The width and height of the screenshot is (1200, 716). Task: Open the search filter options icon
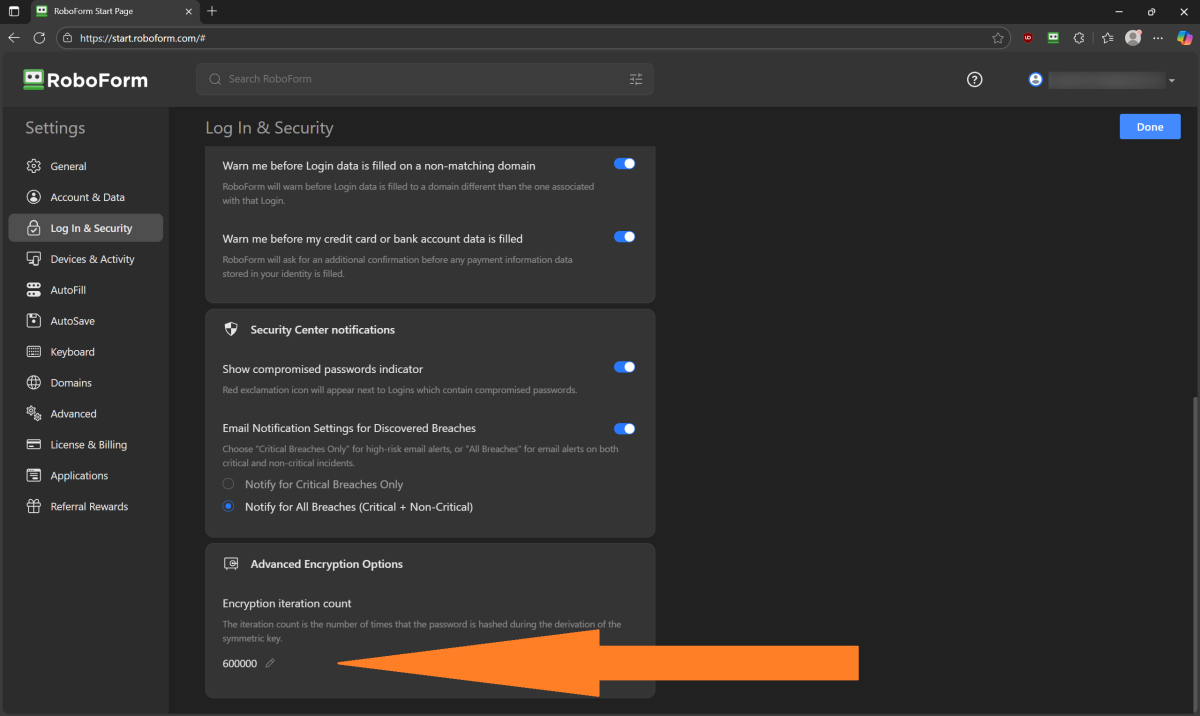[636, 79]
